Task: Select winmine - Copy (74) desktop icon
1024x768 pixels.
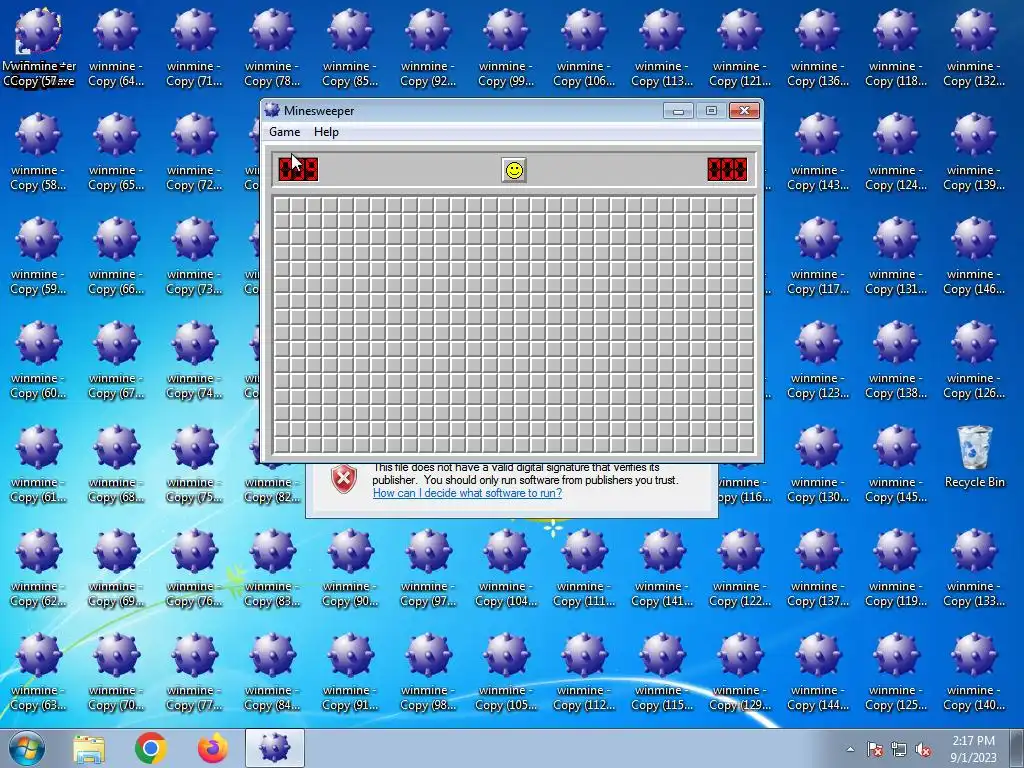Action: point(194,360)
